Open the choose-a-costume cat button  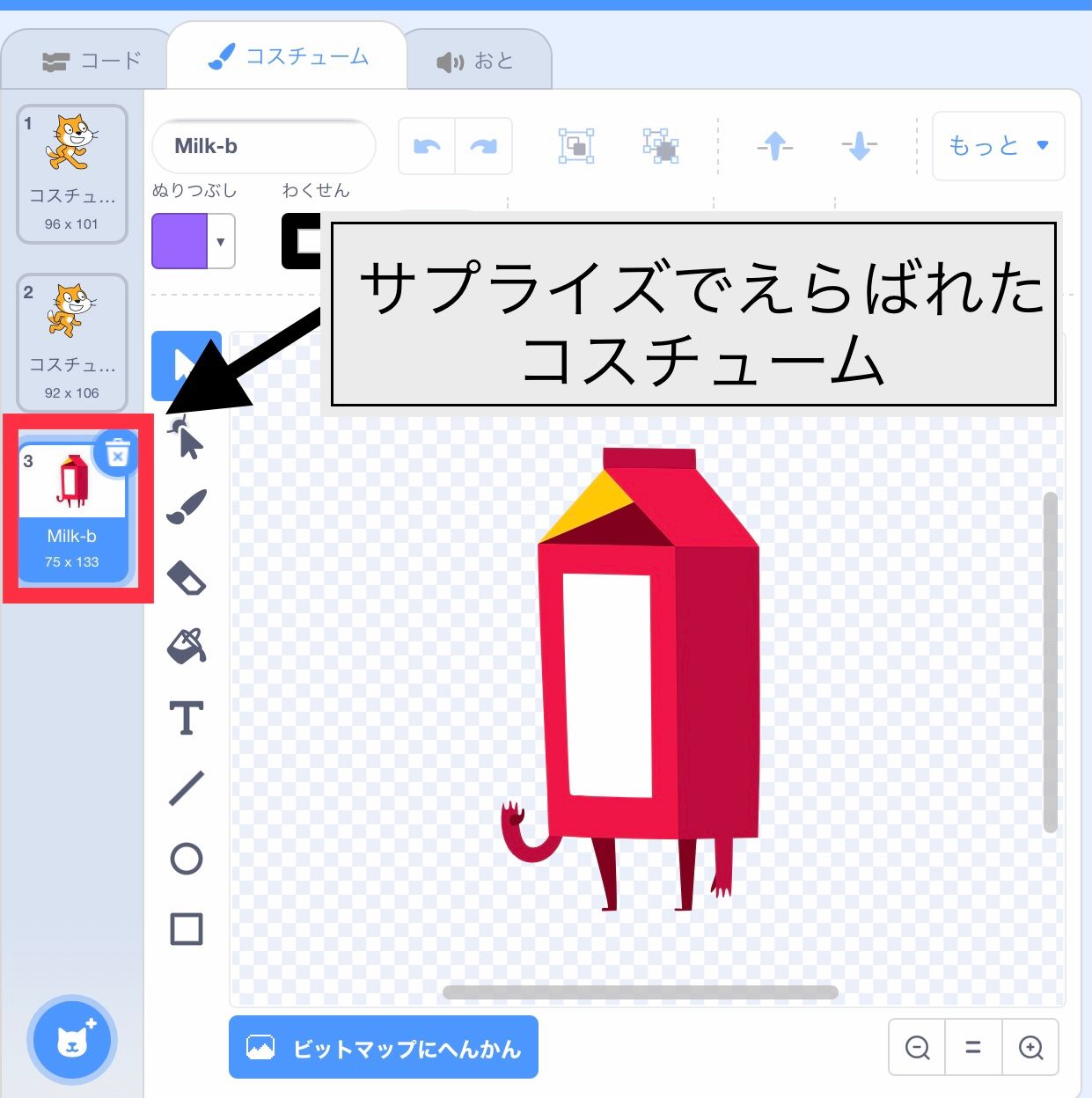73,1041
